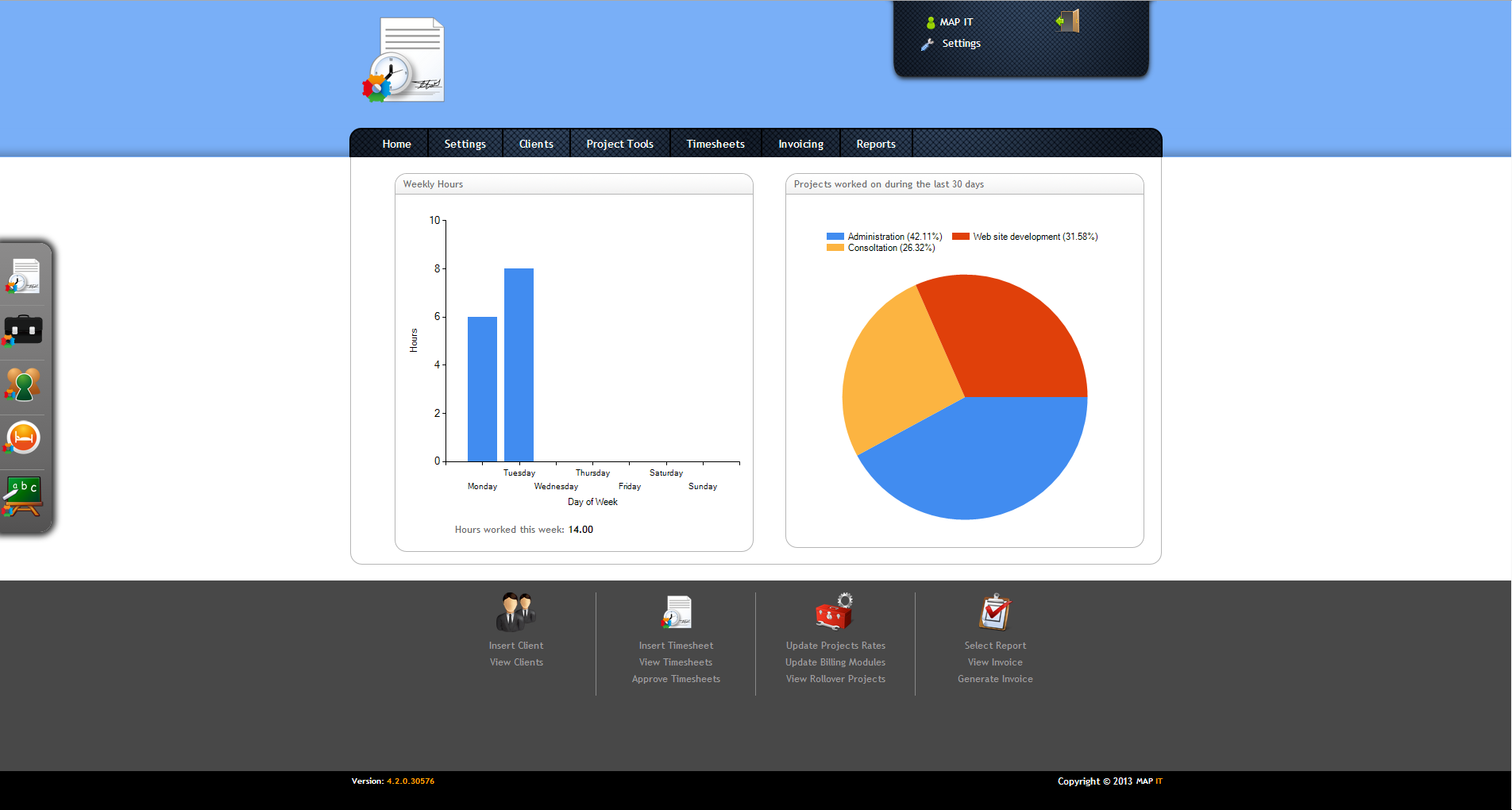Click the wrench icon beside Settings

928,44
